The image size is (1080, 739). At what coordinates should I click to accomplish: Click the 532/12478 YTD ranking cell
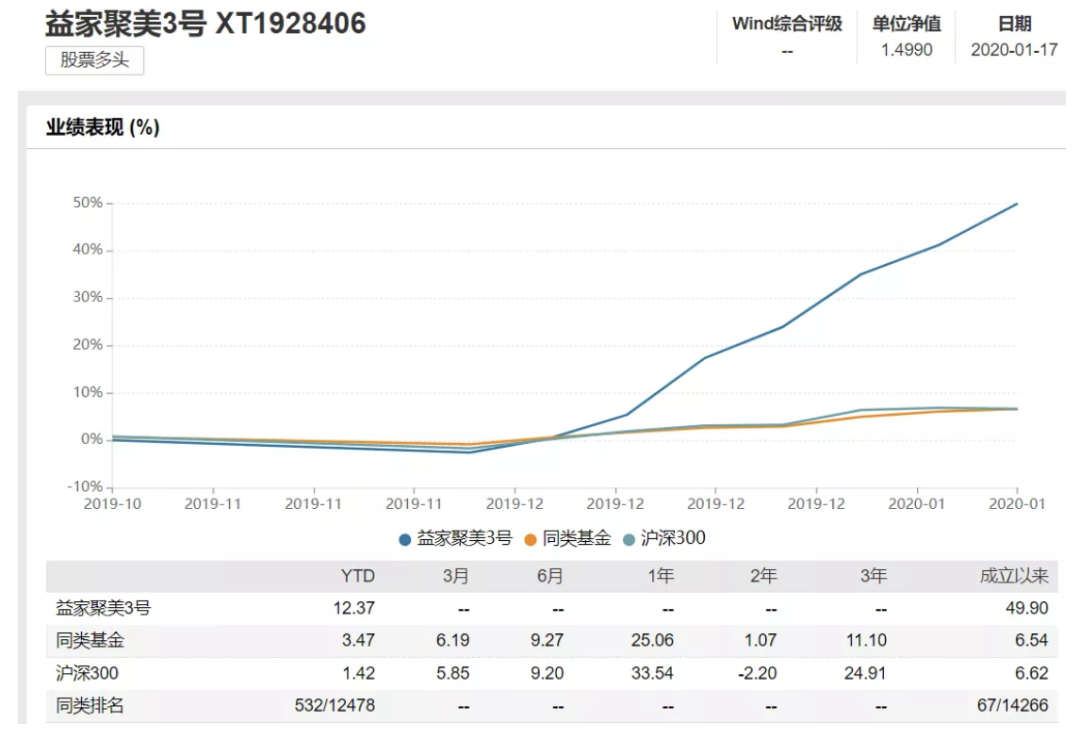(335, 706)
